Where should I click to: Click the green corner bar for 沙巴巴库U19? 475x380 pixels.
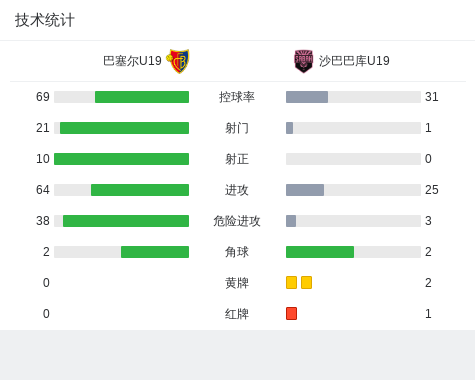point(320,252)
